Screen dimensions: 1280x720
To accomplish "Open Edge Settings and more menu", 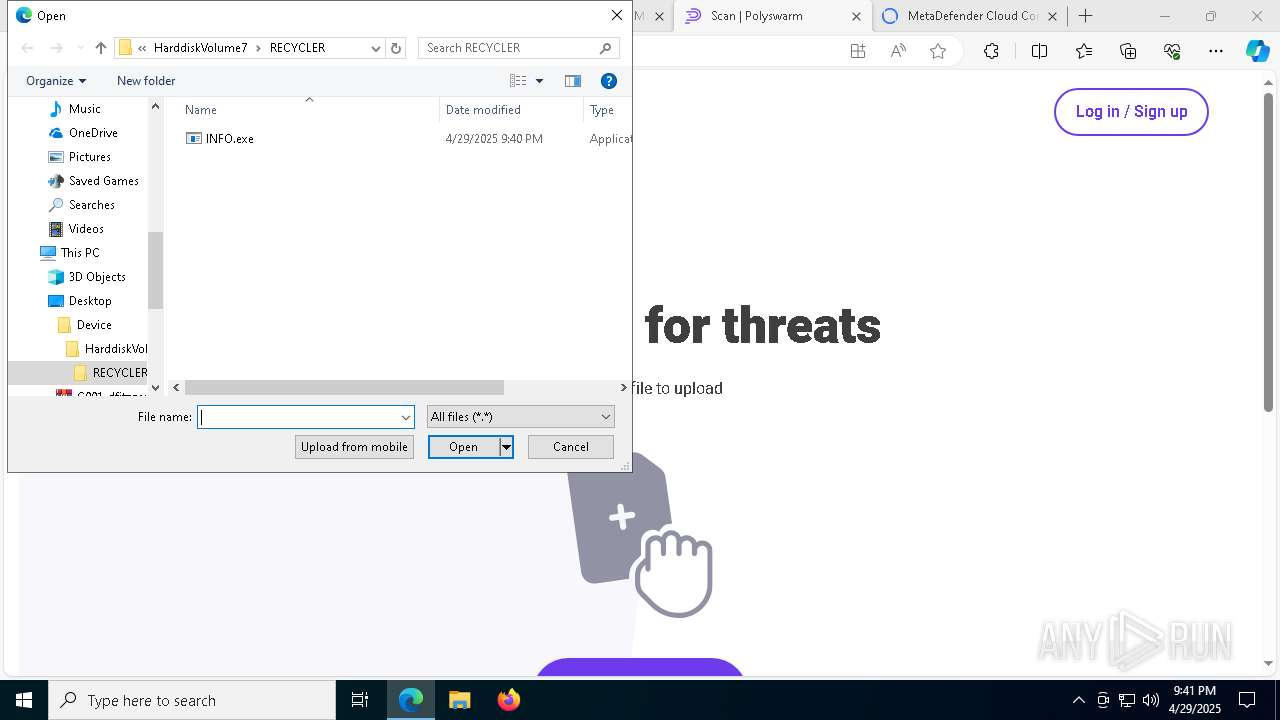I will pos(1216,51).
